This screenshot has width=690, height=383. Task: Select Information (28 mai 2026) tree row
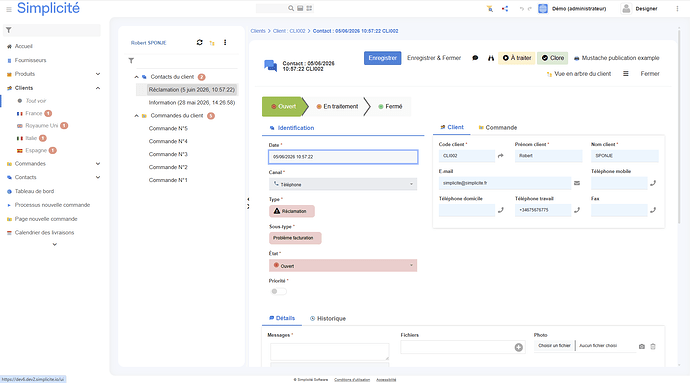tap(192, 103)
